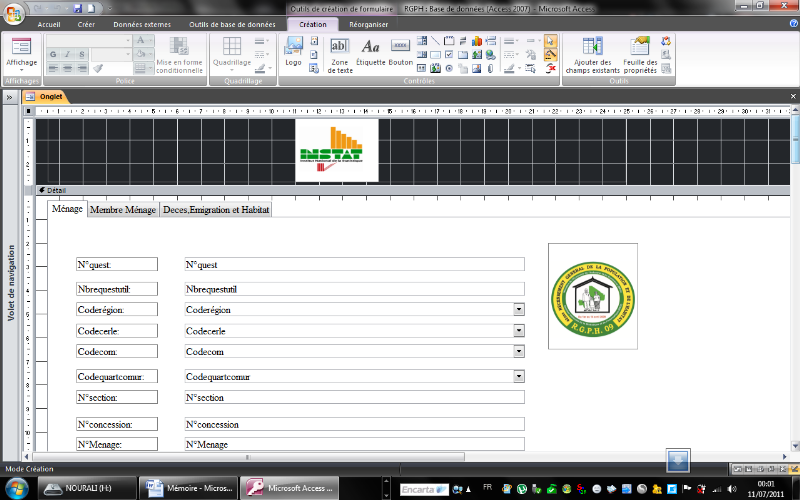Expand the Codequartcomur combo box arrow
Image resolution: width=800 pixels, height=500 pixels.
[519, 376]
